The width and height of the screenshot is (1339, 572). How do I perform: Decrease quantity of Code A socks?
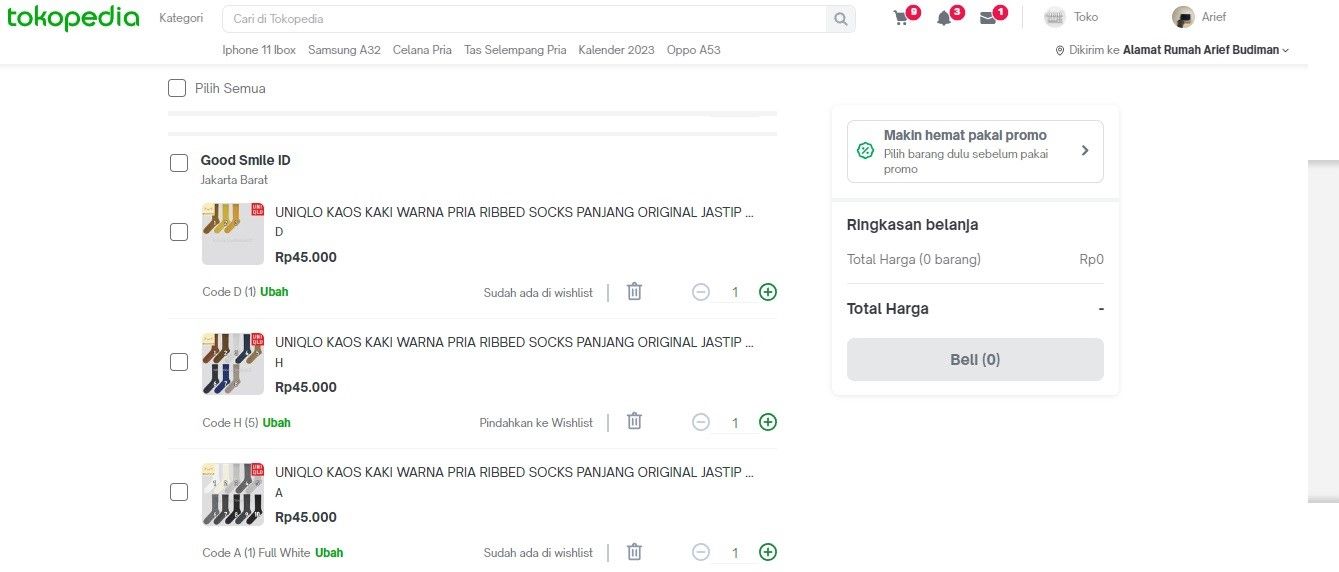pyautogui.click(x=701, y=552)
